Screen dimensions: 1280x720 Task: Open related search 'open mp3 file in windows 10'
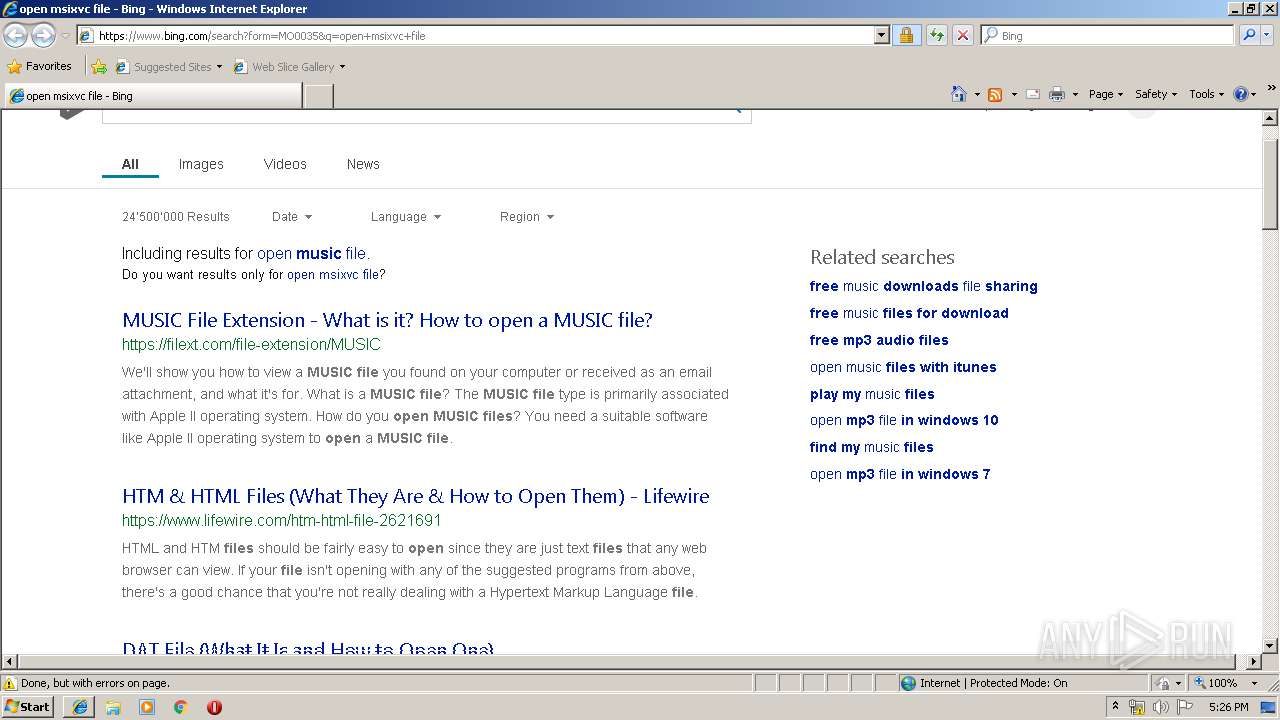pyautogui.click(x=904, y=420)
